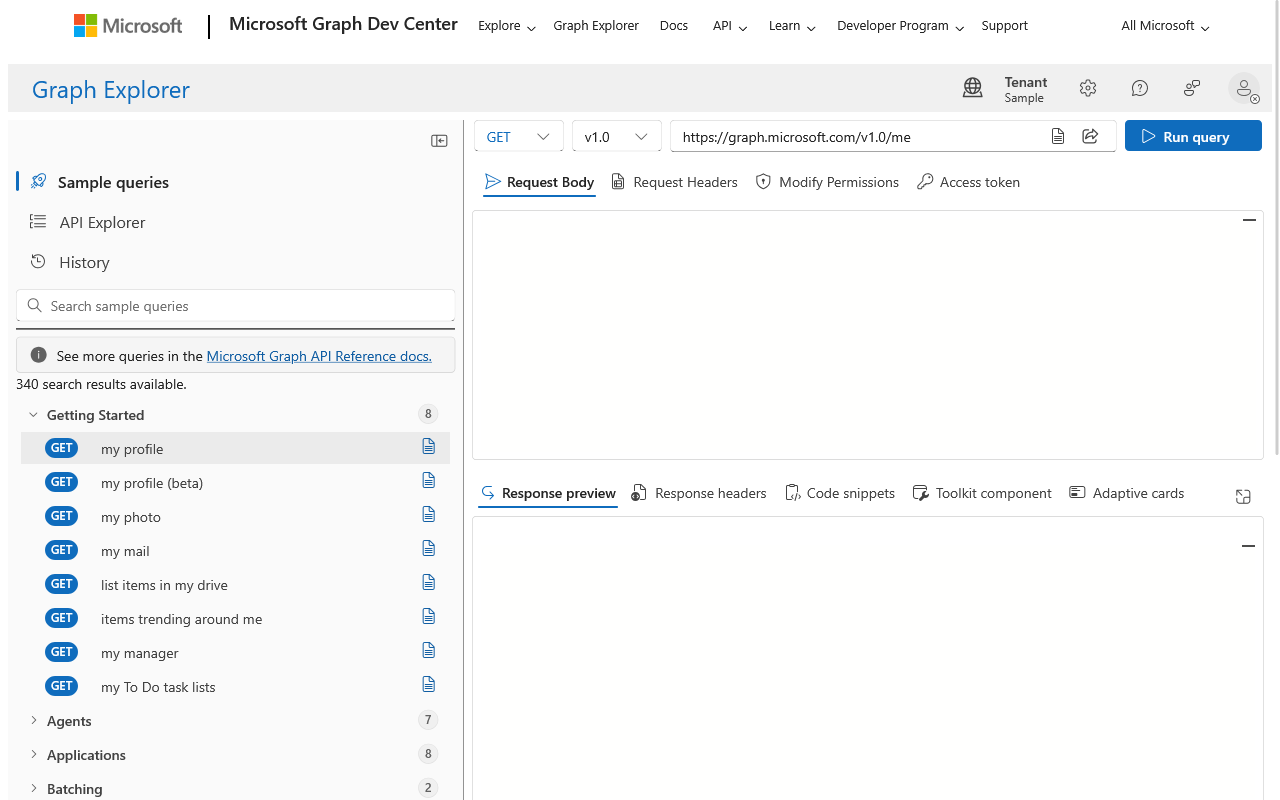Select the my photo sample query
The image size is (1280, 800).
[235, 516]
